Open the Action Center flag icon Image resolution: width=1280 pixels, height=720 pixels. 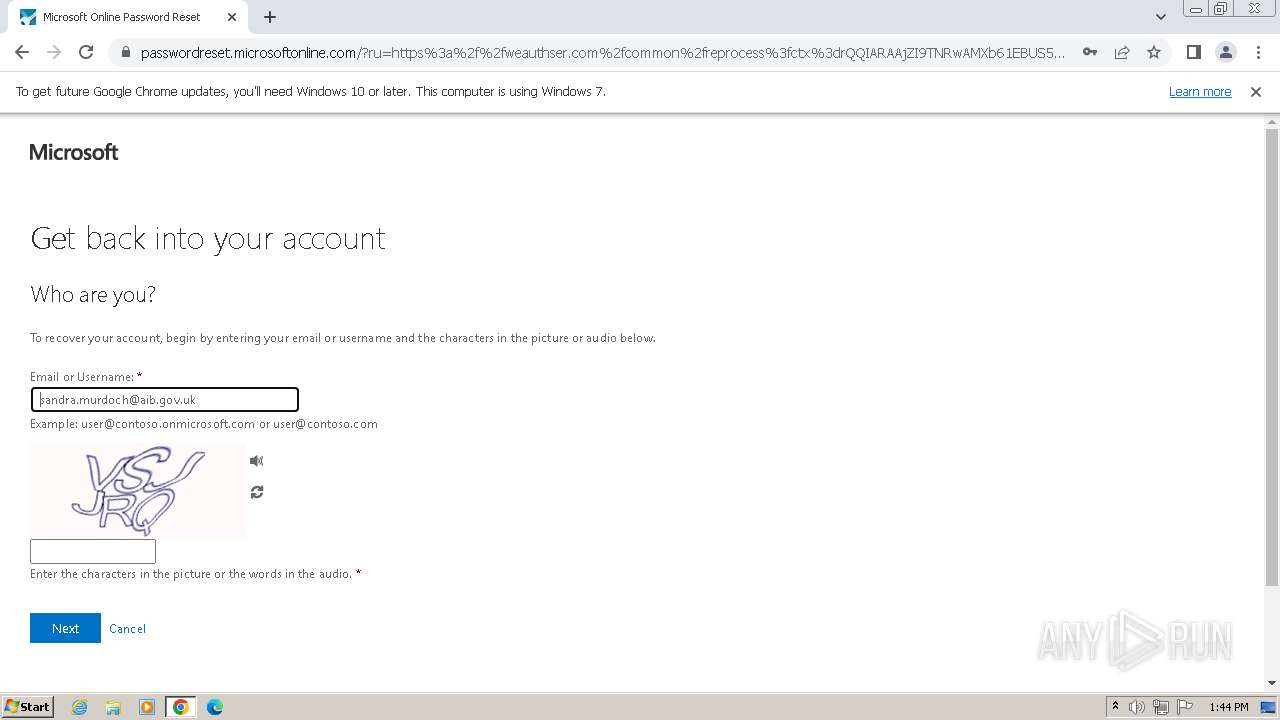tap(1185, 707)
